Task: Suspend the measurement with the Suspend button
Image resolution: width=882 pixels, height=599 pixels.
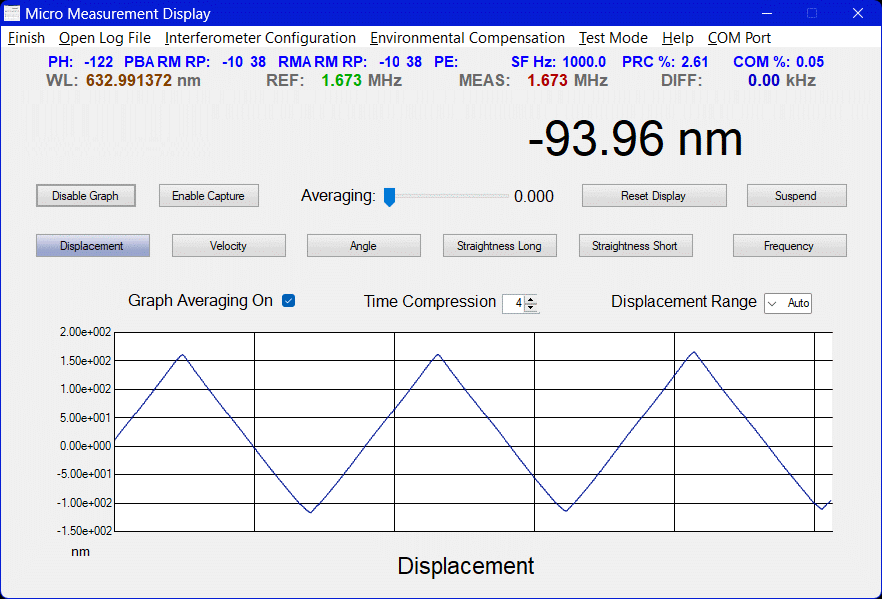Action: [796, 196]
